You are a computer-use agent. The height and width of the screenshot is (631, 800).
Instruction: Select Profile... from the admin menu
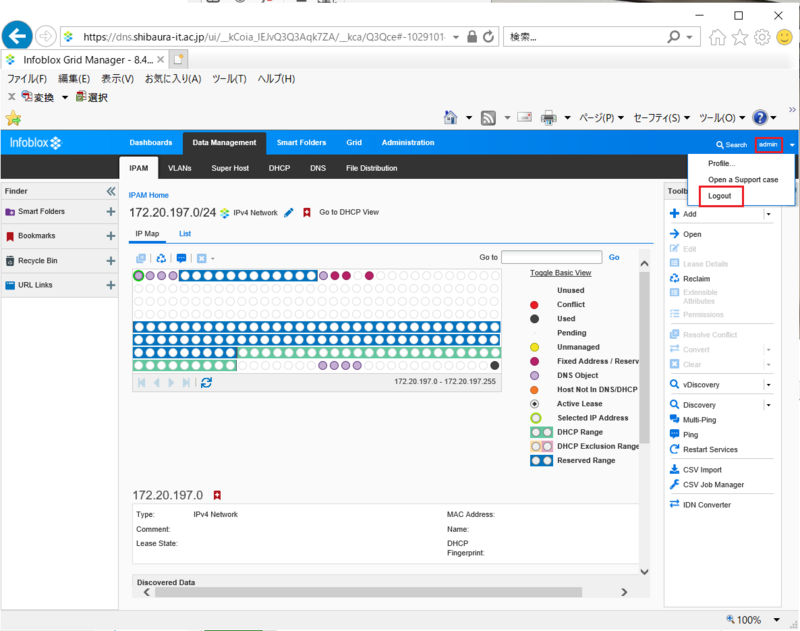pos(721,163)
